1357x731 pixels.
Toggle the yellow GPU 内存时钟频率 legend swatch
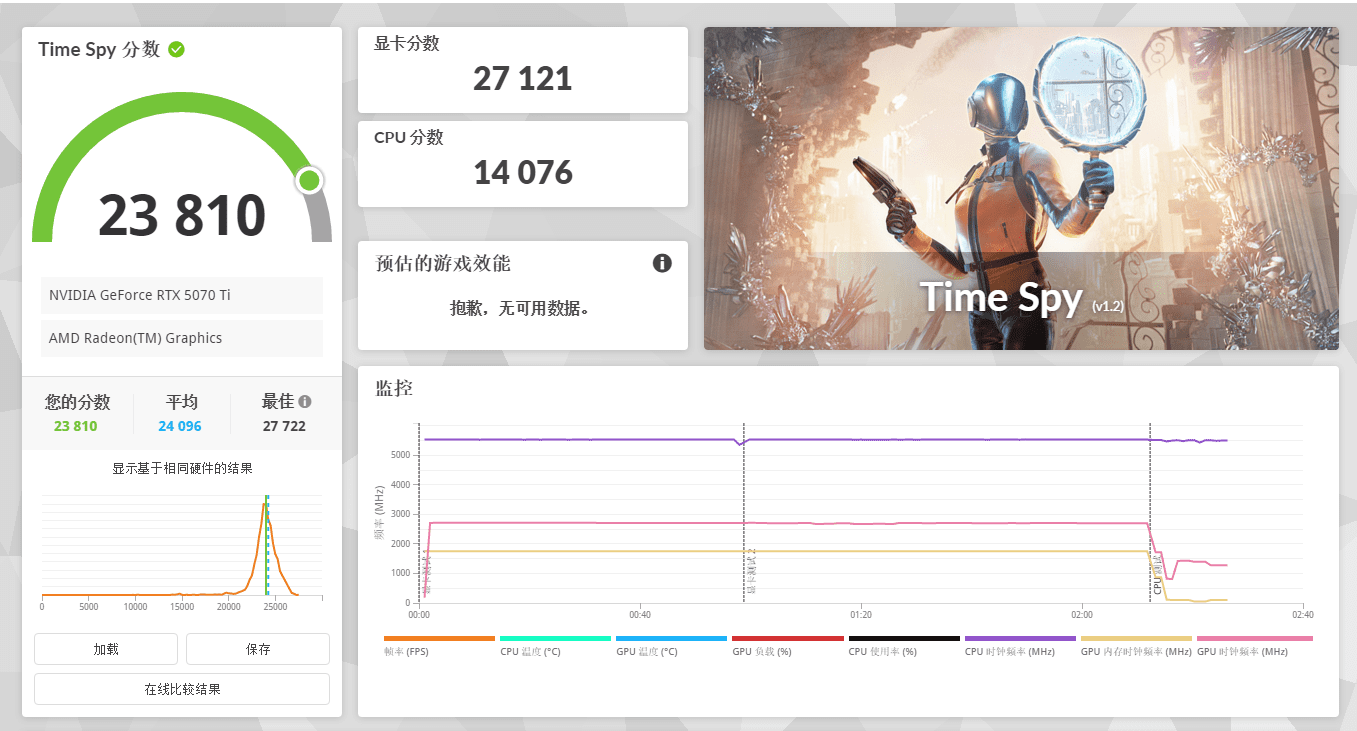click(1136, 638)
